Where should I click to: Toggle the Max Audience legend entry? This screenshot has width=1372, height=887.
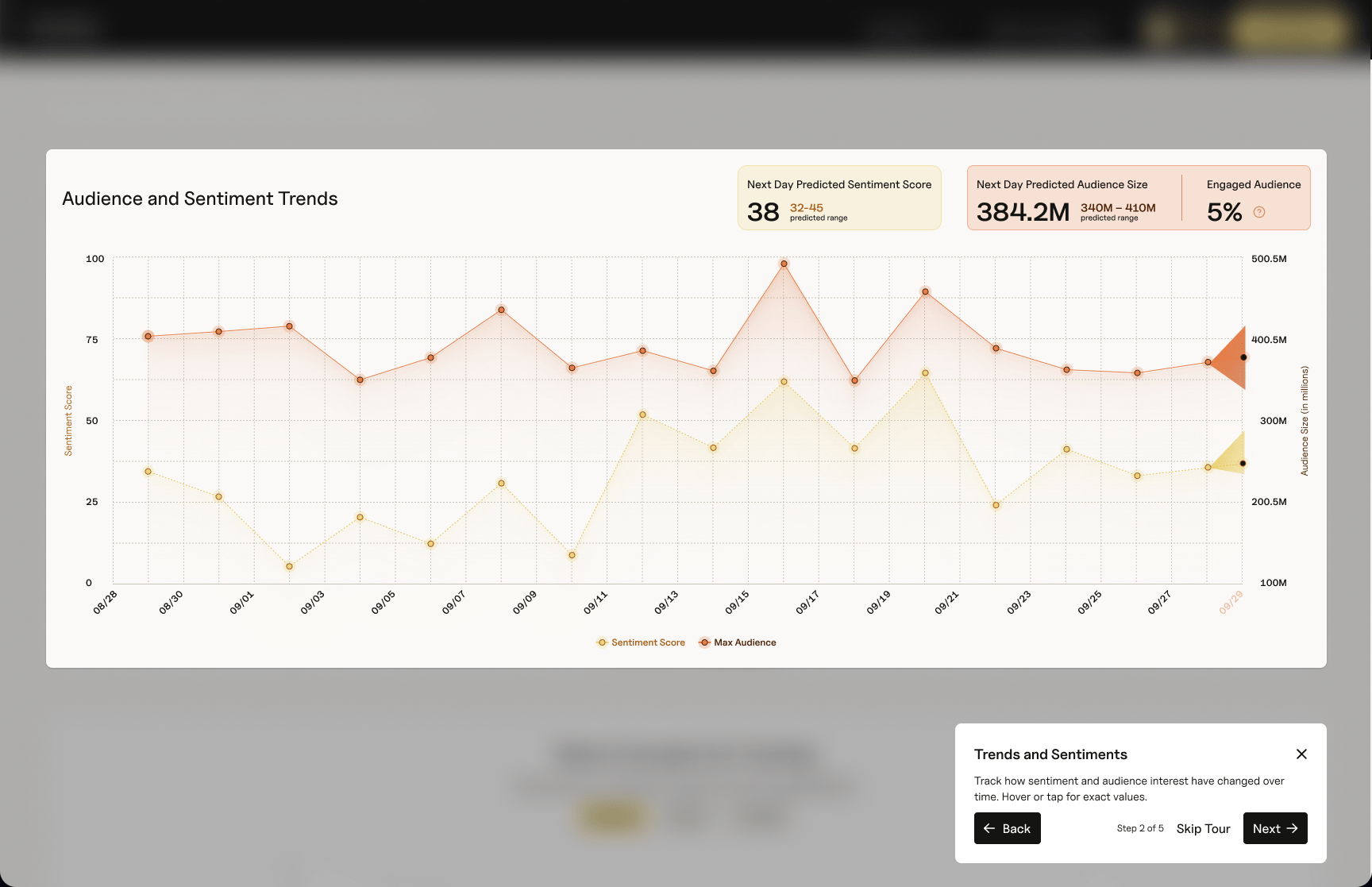point(738,642)
